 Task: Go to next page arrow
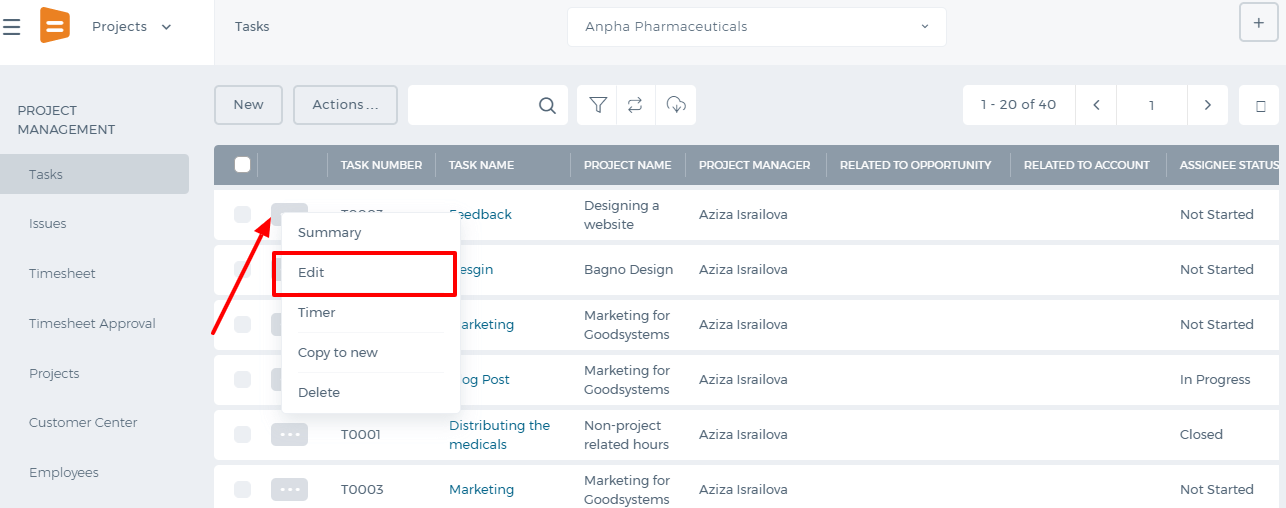pos(1208,105)
